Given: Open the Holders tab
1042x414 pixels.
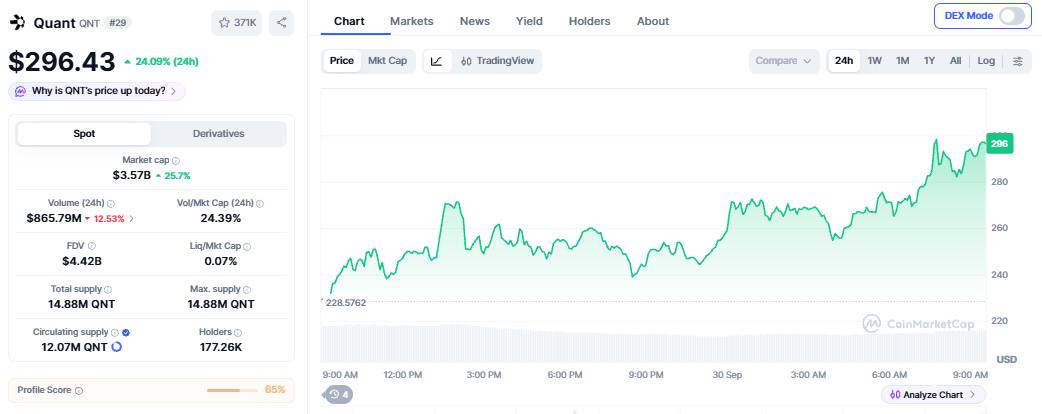Looking at the screenshot, I should [589, 21].
